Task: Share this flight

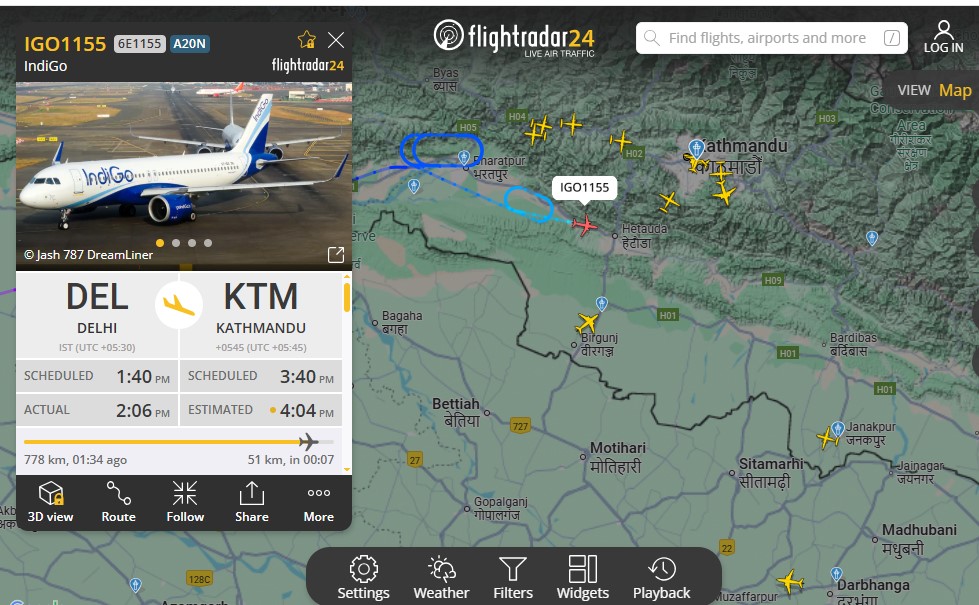Action: coord(252,502)
